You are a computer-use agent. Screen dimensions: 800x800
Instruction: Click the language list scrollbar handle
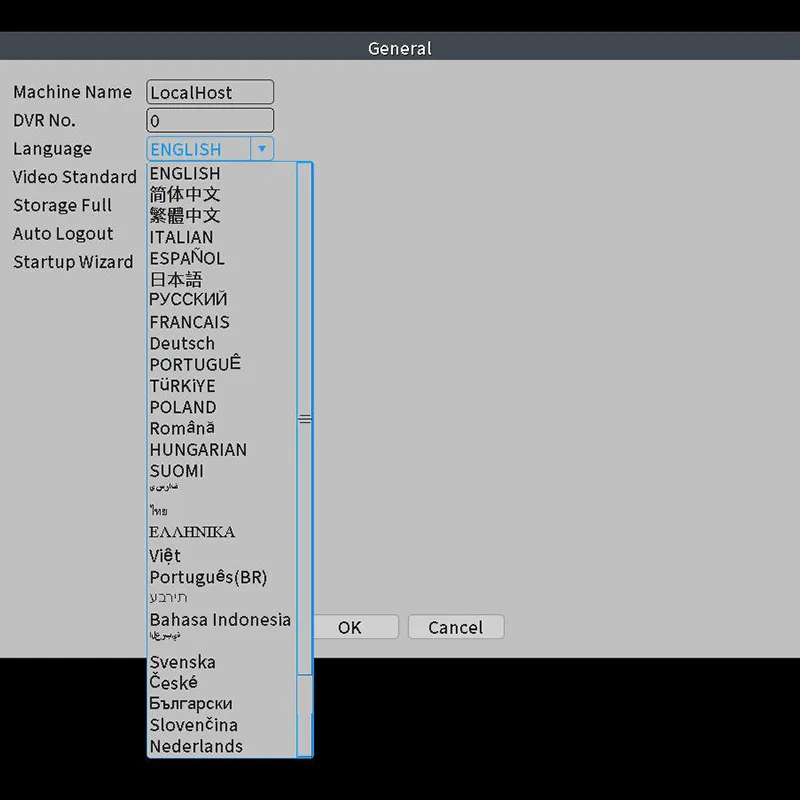pyautogui.click(x=305, y=419)
